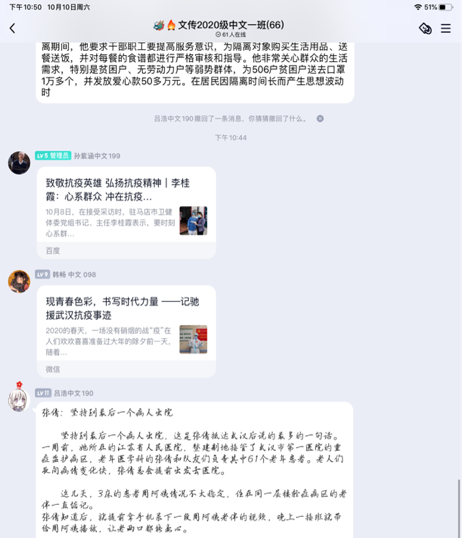The width and height of the screenshot is (463, 538).
Task: Tap thumbnail in 武汉抗疫事迹 card
Action: 193,339
